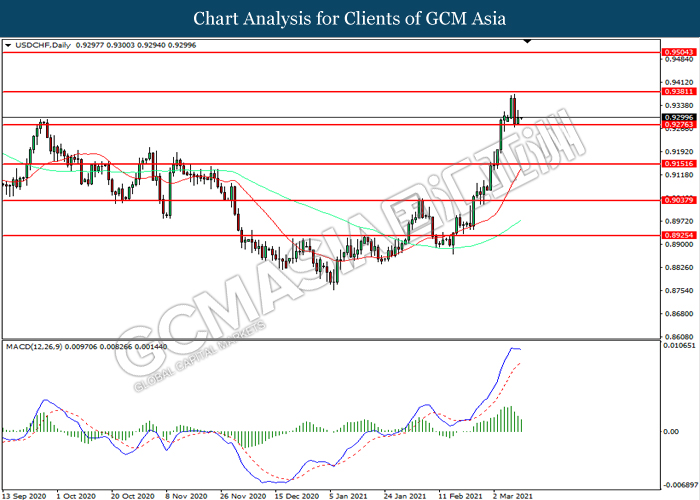Click the 0.90379 support level tag
Image resolution: width=700 pixels, height=500 pixels.
click(677, 200)
